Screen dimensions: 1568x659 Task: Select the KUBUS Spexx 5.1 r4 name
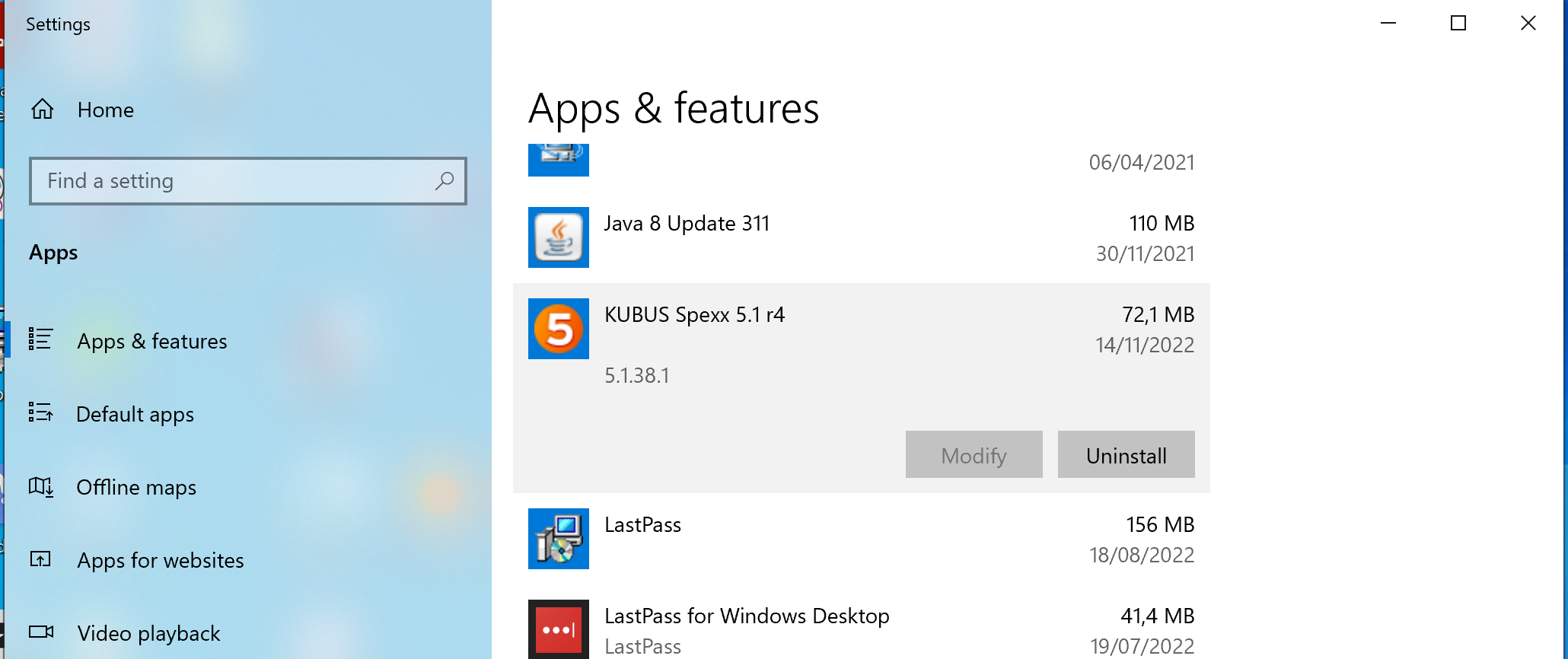[x=694, y=314]
